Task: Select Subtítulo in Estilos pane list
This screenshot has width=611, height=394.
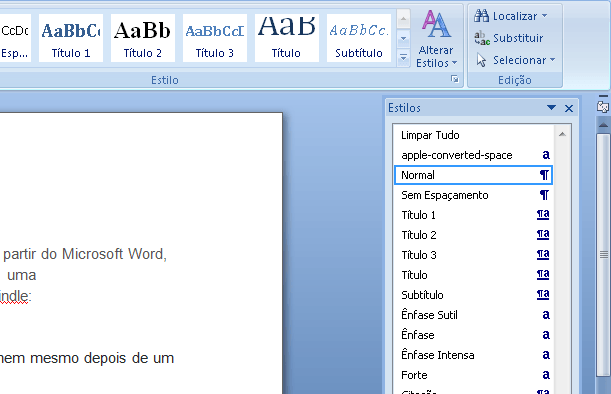Action: (473, 295)
